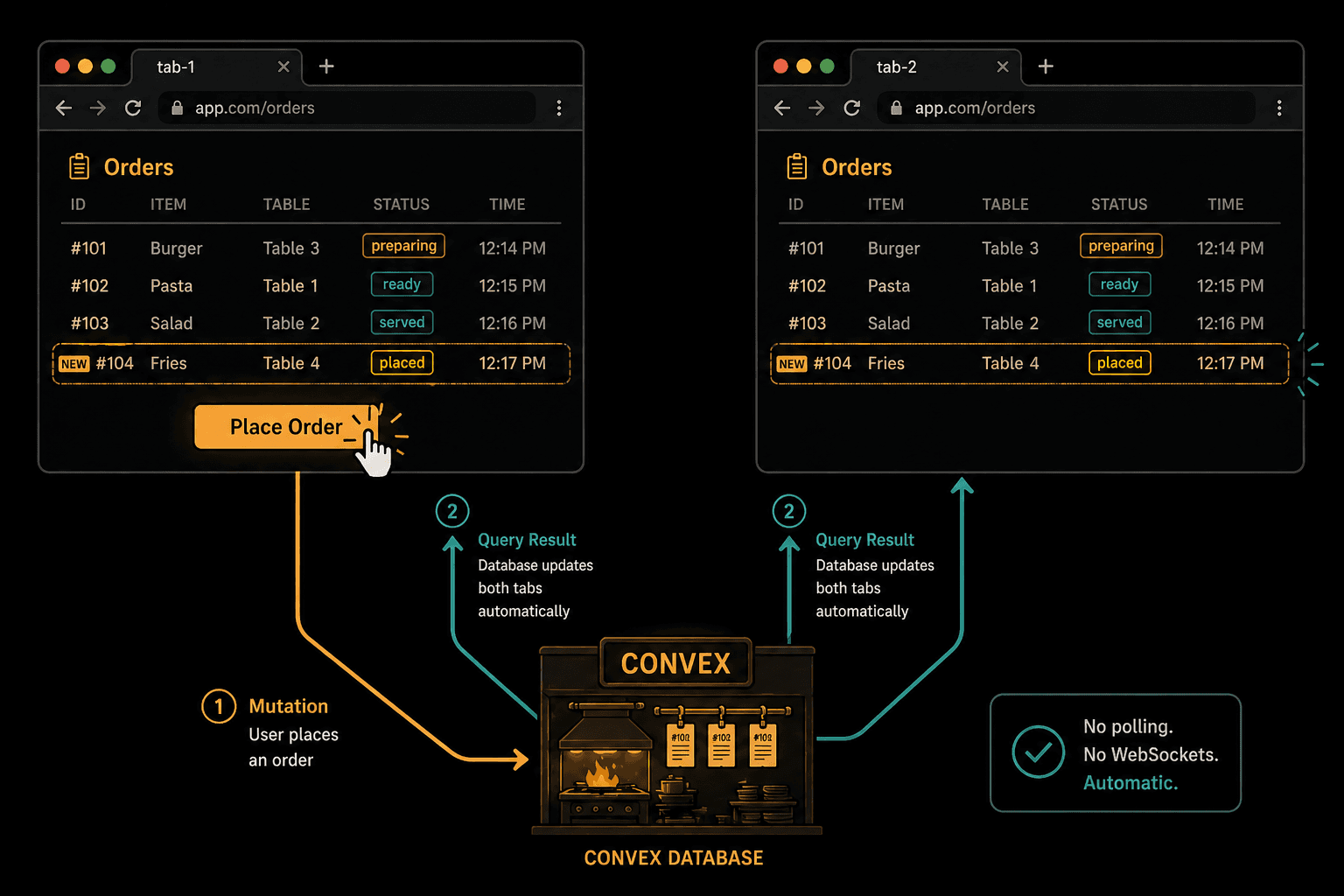Click the Place Order button in tab-1 window

[x=286, y=427]
